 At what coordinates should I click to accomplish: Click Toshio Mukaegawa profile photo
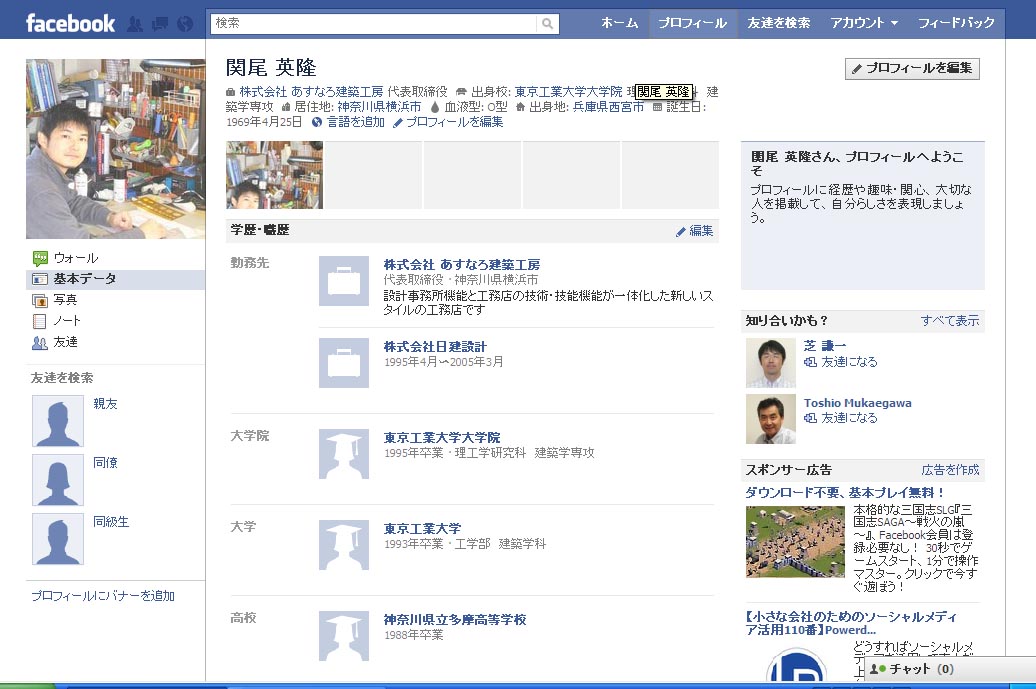[x=771, y=419]
